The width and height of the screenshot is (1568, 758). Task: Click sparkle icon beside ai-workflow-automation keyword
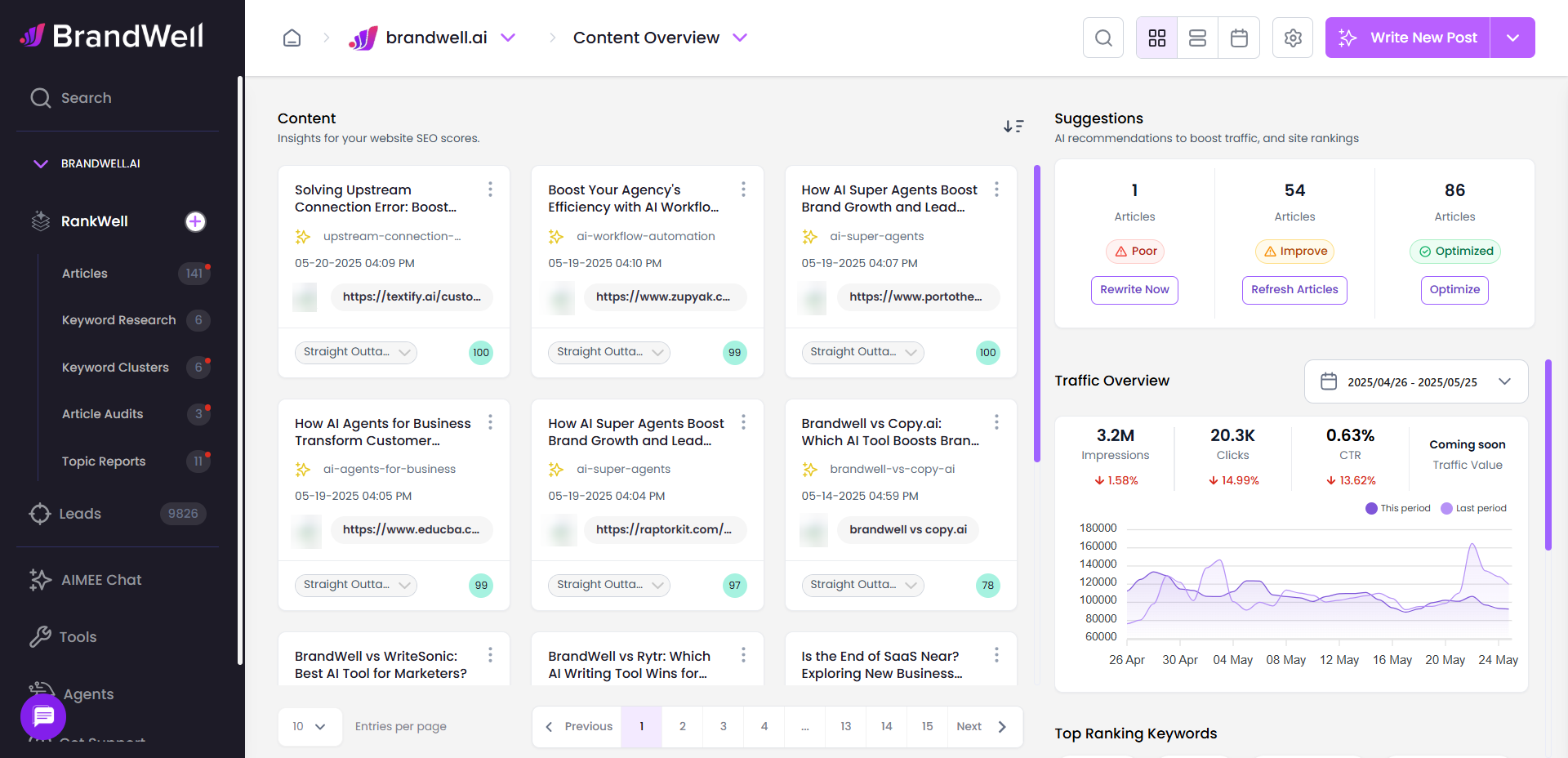(556, 237)
